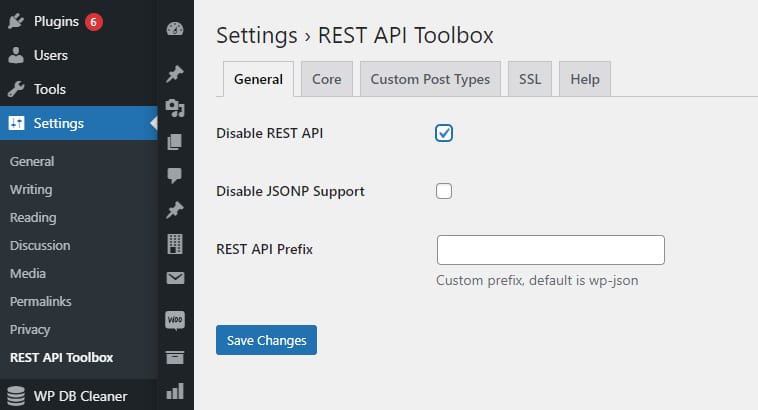Open the General settings submenu link

(x=32, y=161)
